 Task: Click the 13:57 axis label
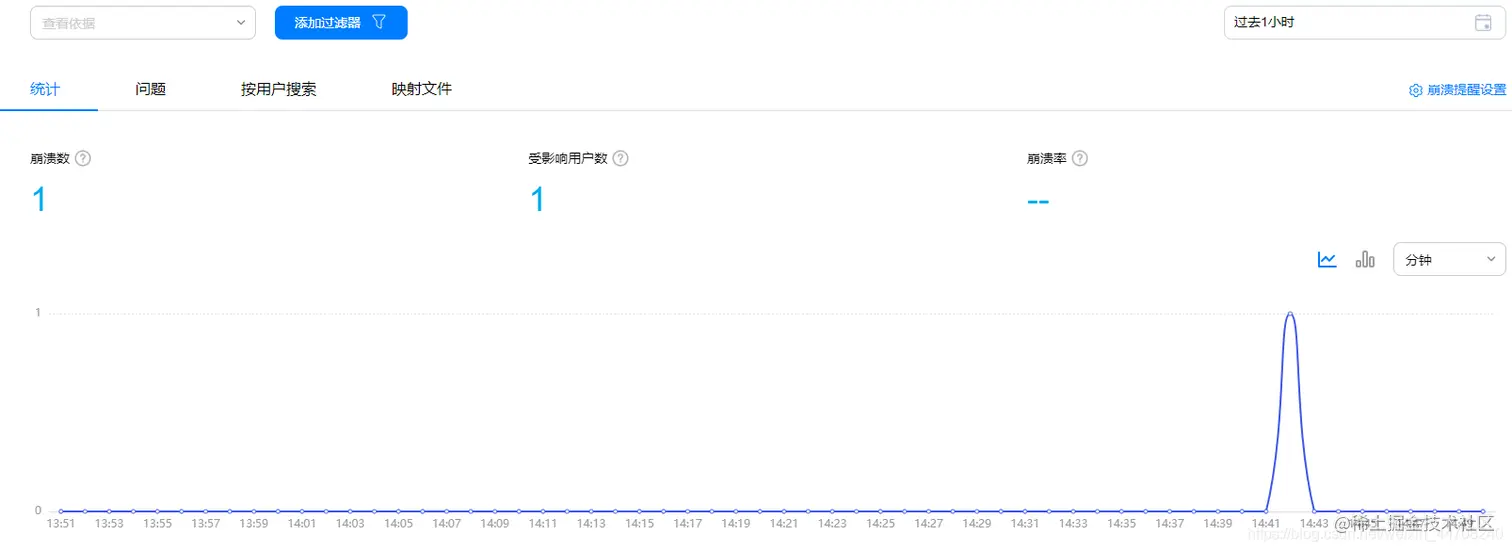[205, 523]
